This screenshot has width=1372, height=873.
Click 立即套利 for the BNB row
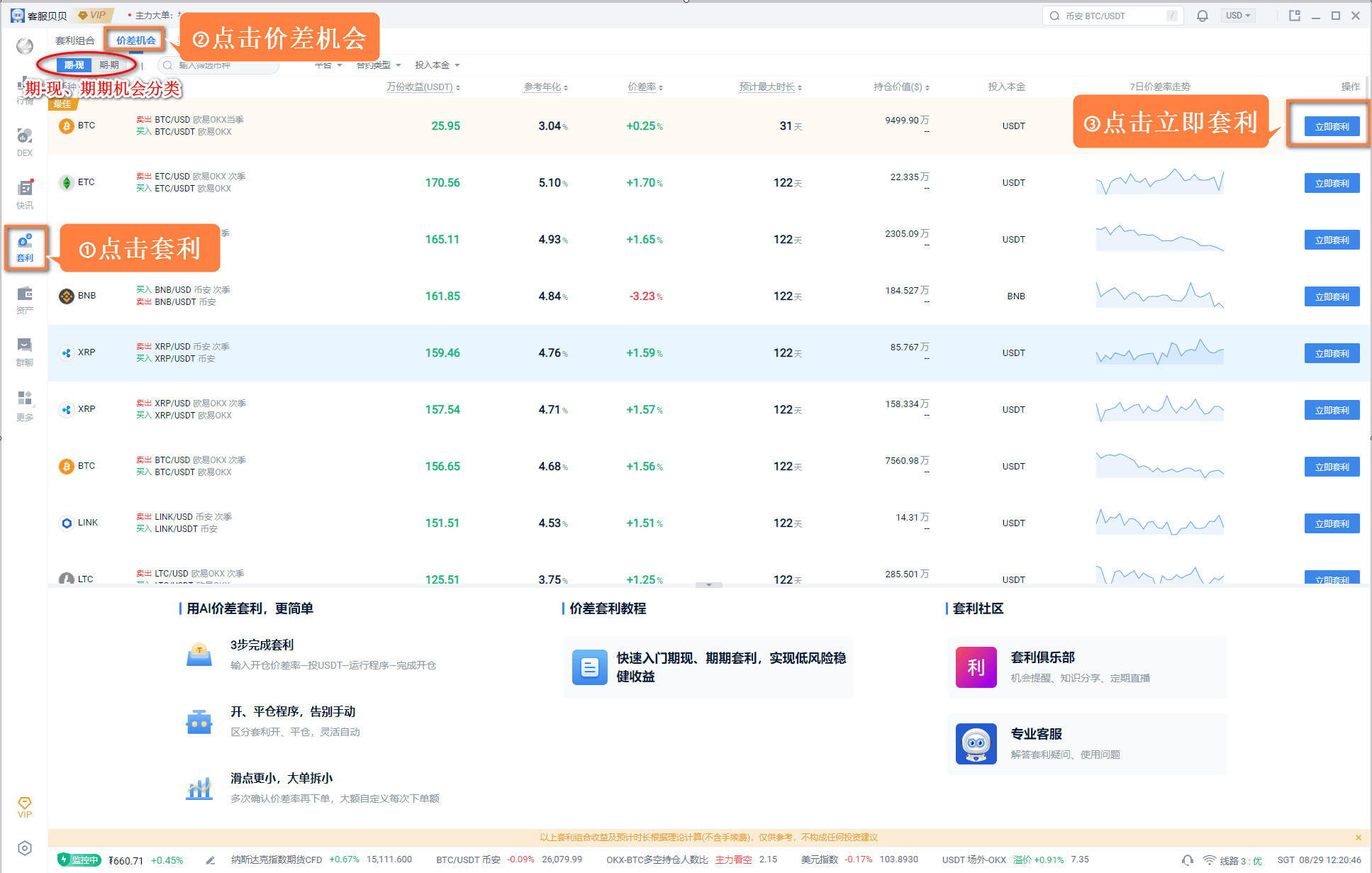(x=1332, y=296)
